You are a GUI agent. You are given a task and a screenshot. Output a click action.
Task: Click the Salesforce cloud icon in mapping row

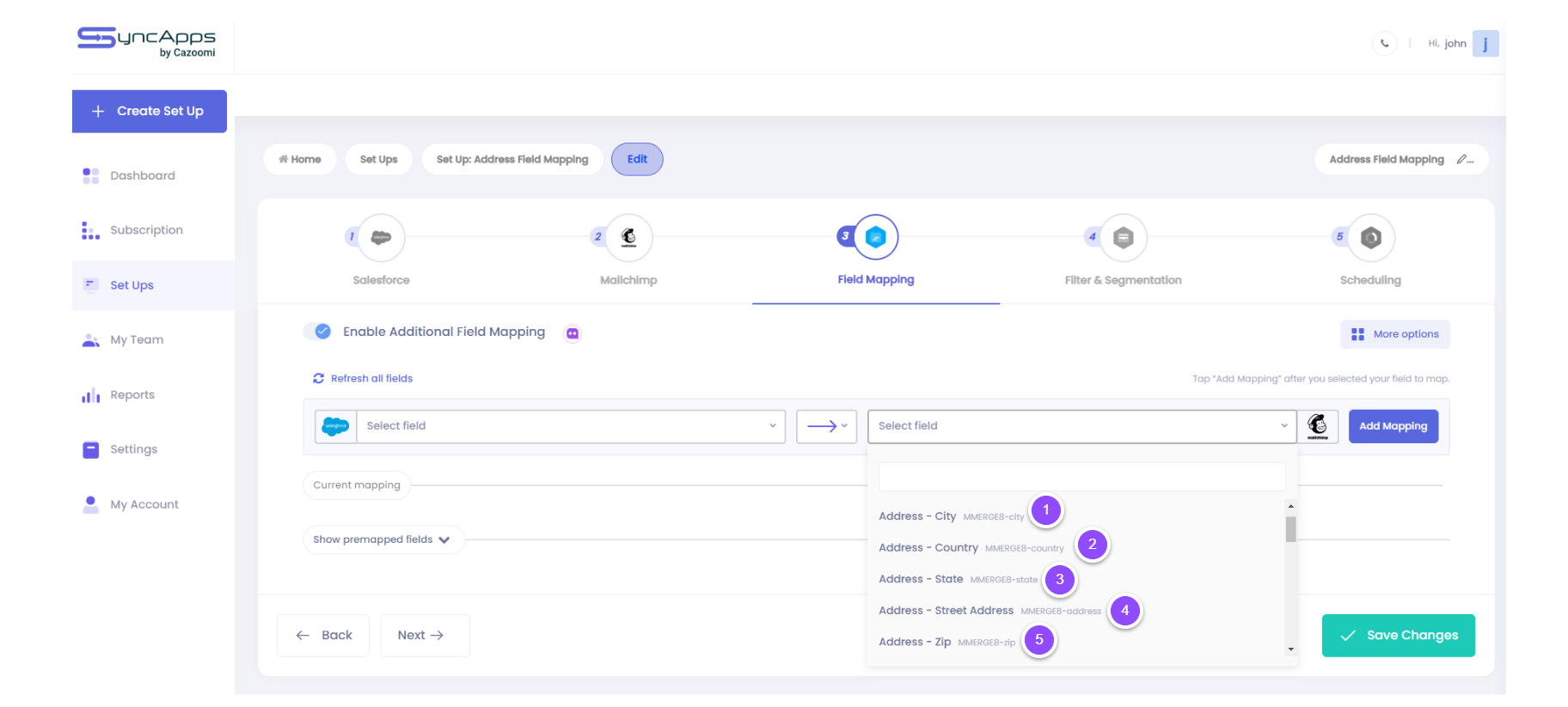335,426
